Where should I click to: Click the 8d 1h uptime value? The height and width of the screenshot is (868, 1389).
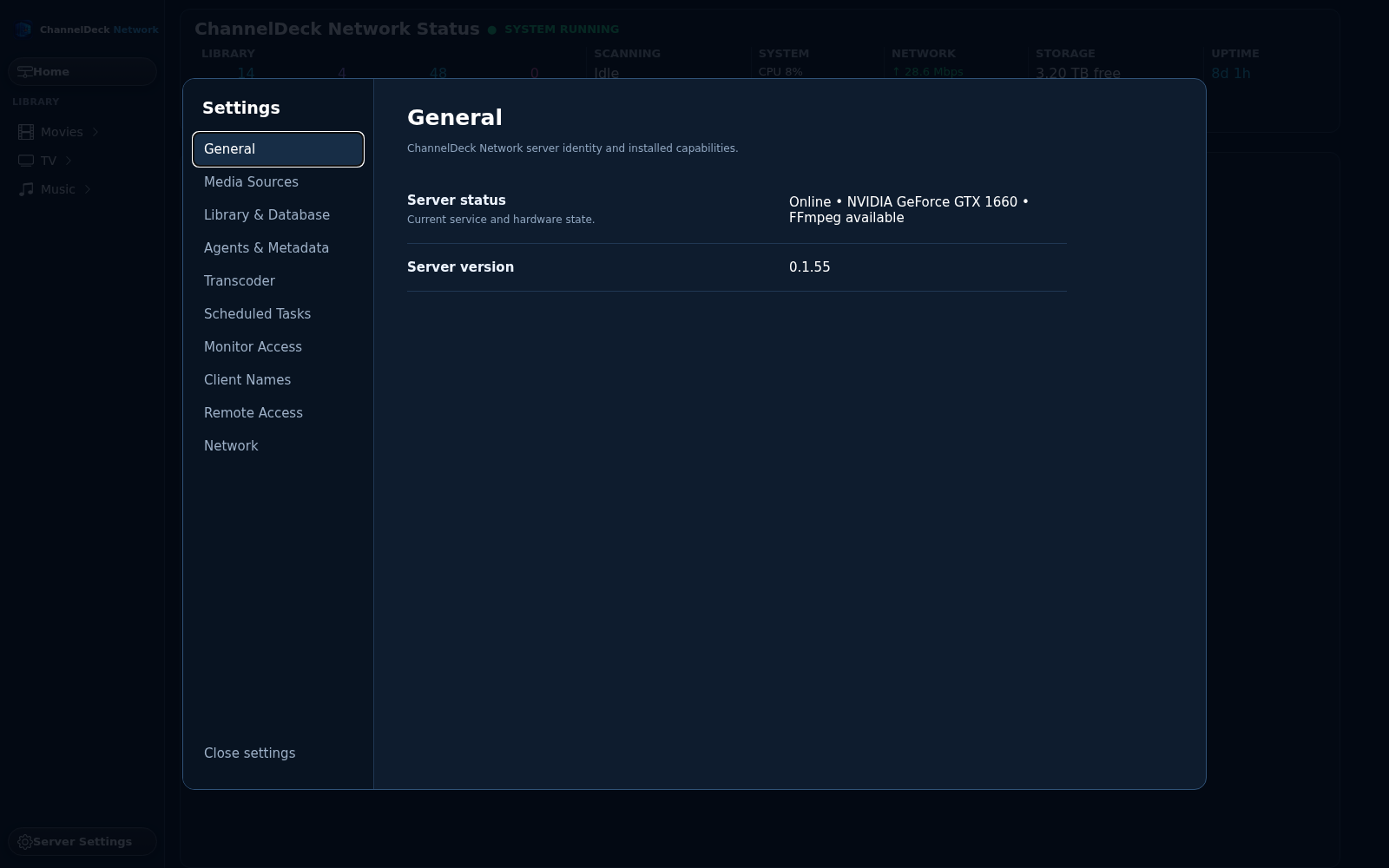pyautogui.click(x=1231, y=73)
